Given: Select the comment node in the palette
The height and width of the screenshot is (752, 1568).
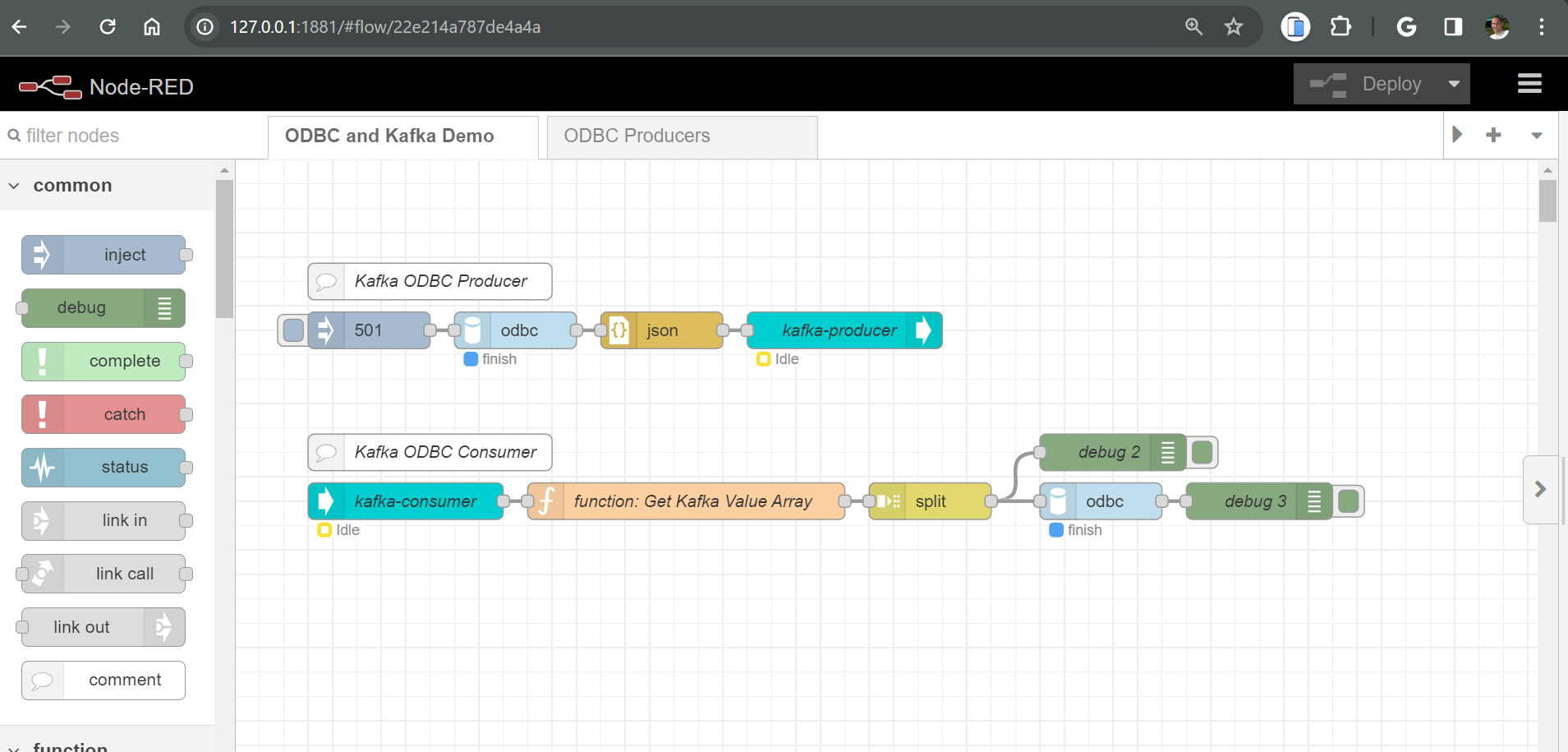Looking at the screenshot, I should 103,680.
